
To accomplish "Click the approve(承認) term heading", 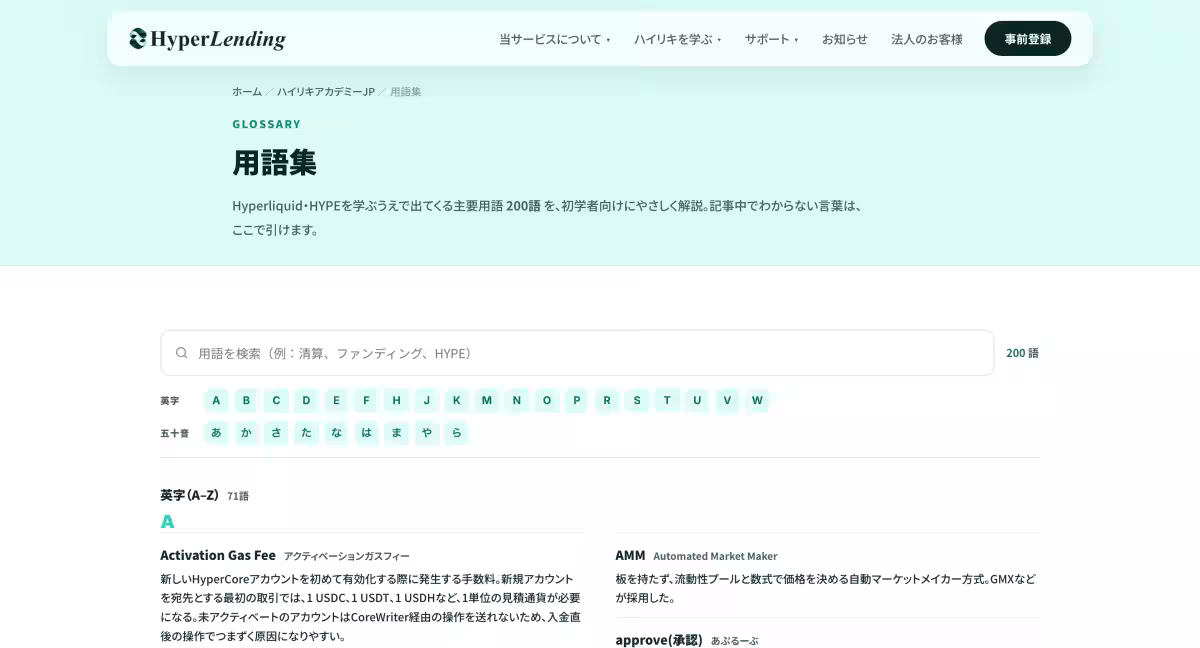I will [659, 640].
